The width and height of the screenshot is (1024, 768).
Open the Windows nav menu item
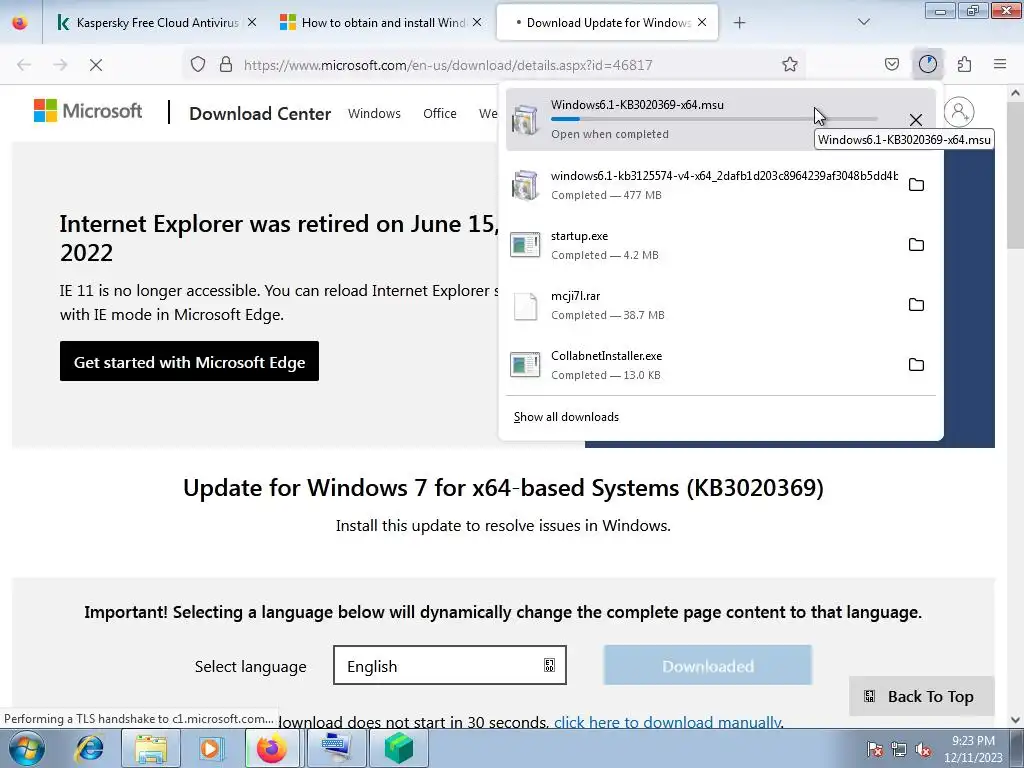(x=374, y=114)
